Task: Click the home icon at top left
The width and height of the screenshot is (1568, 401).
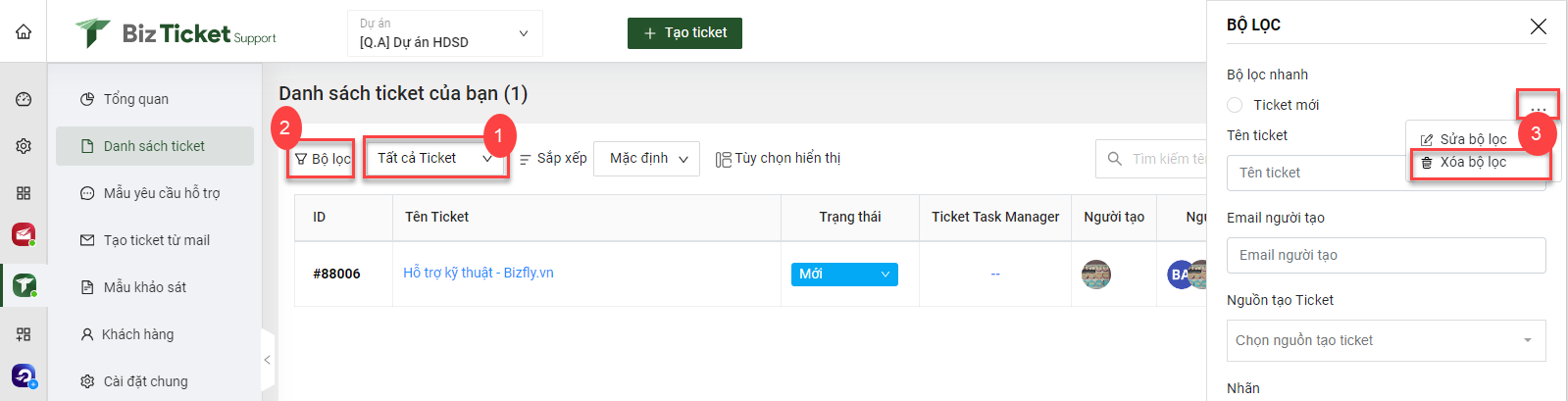Action: pos(24,31)
